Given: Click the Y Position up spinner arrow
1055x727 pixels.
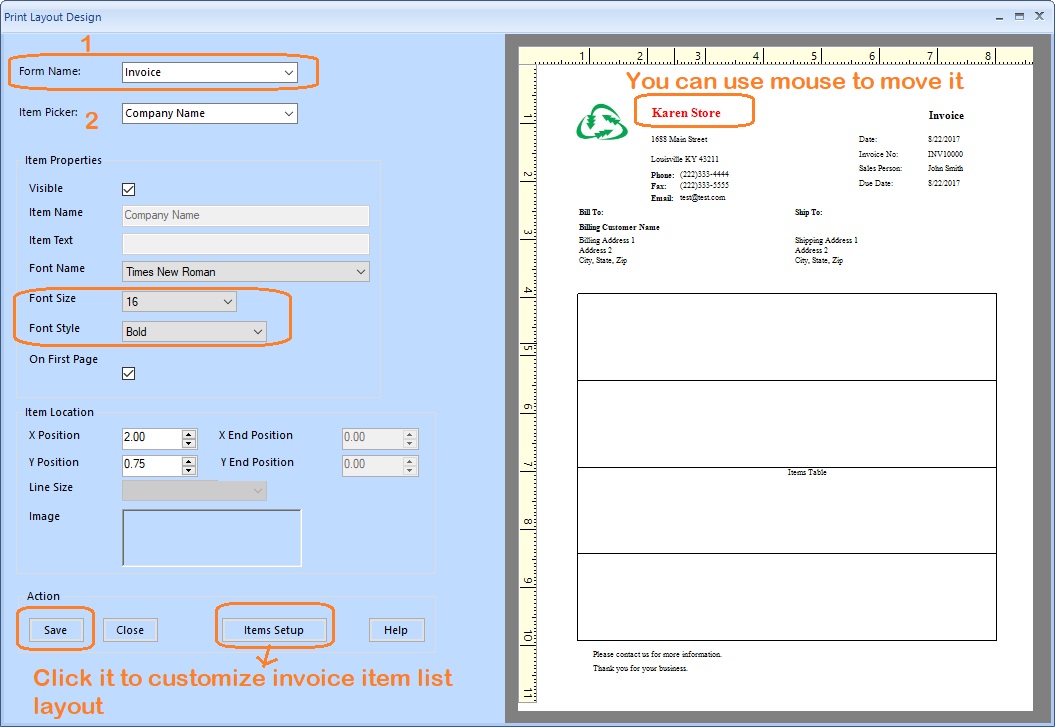Looking at the screenshot, I should [x=189, y=461].
